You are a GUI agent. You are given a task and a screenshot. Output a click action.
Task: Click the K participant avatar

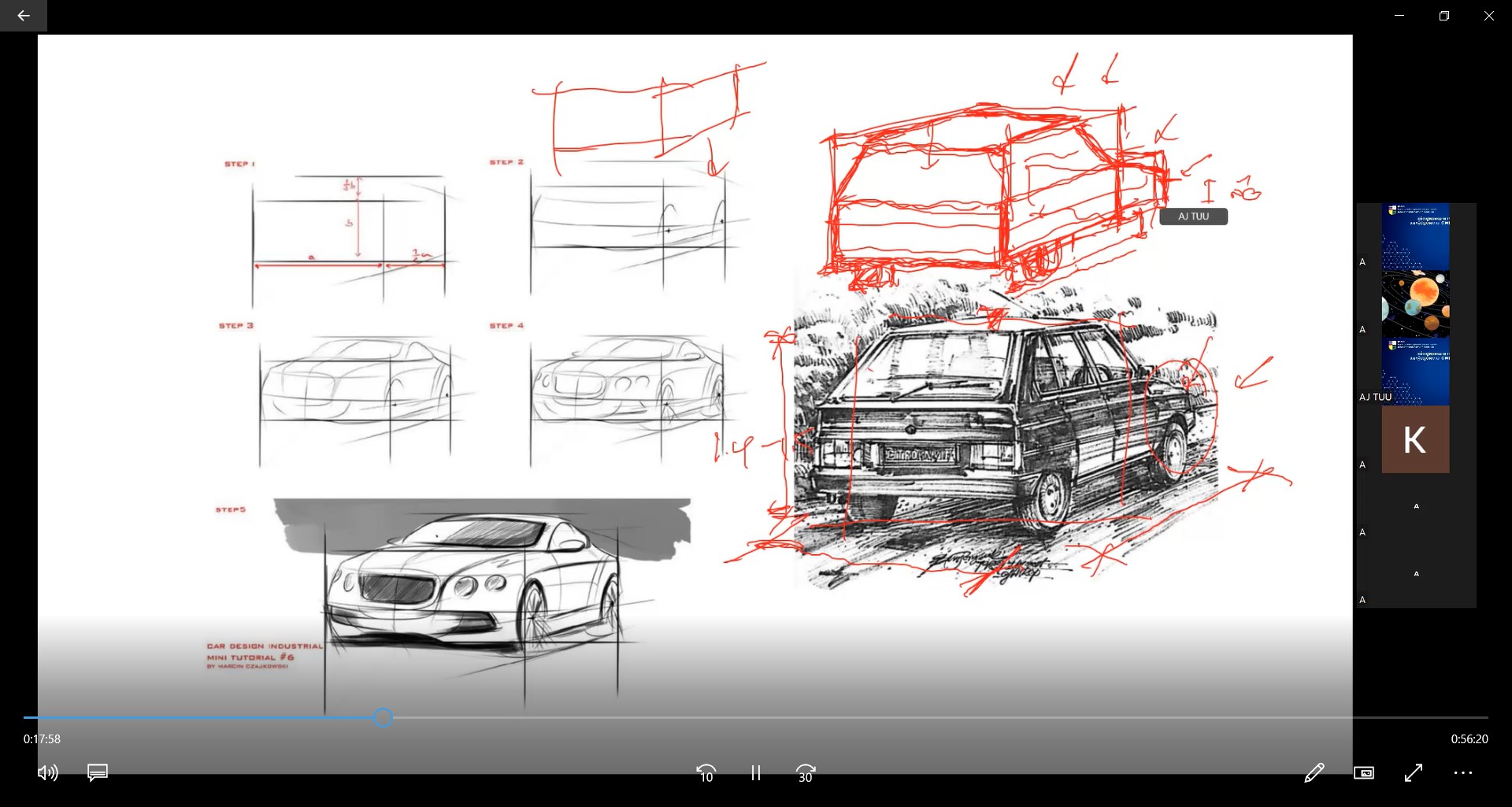click(1415, 439)
